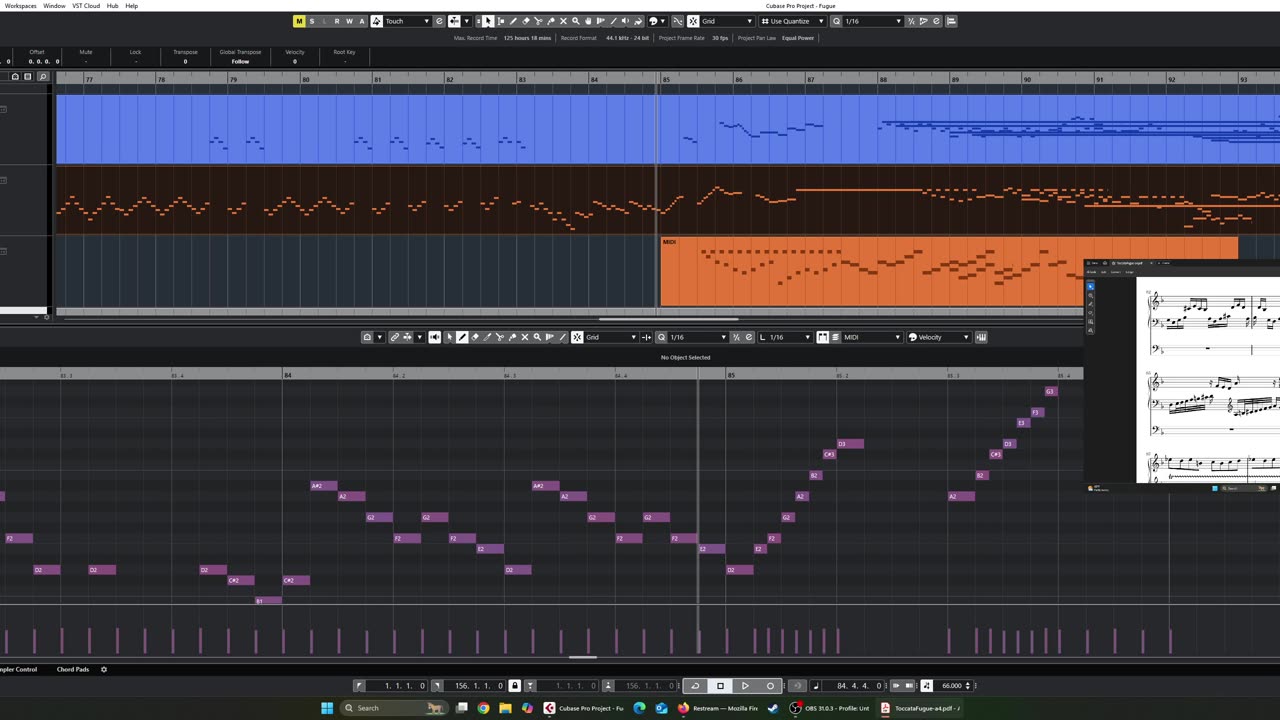Open the Grid snap type dropdown in Key Editor

612,337
